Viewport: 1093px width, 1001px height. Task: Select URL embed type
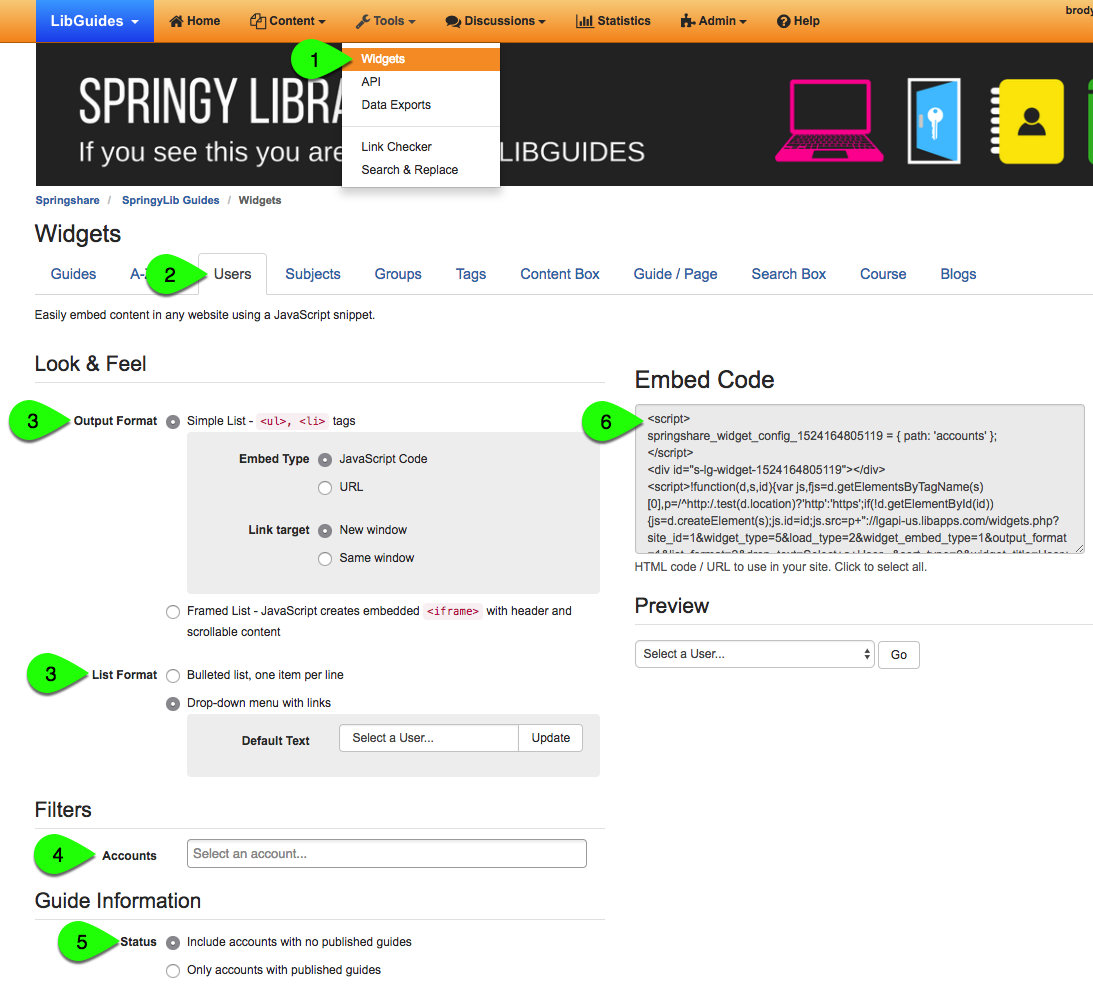tap(325, 488)
